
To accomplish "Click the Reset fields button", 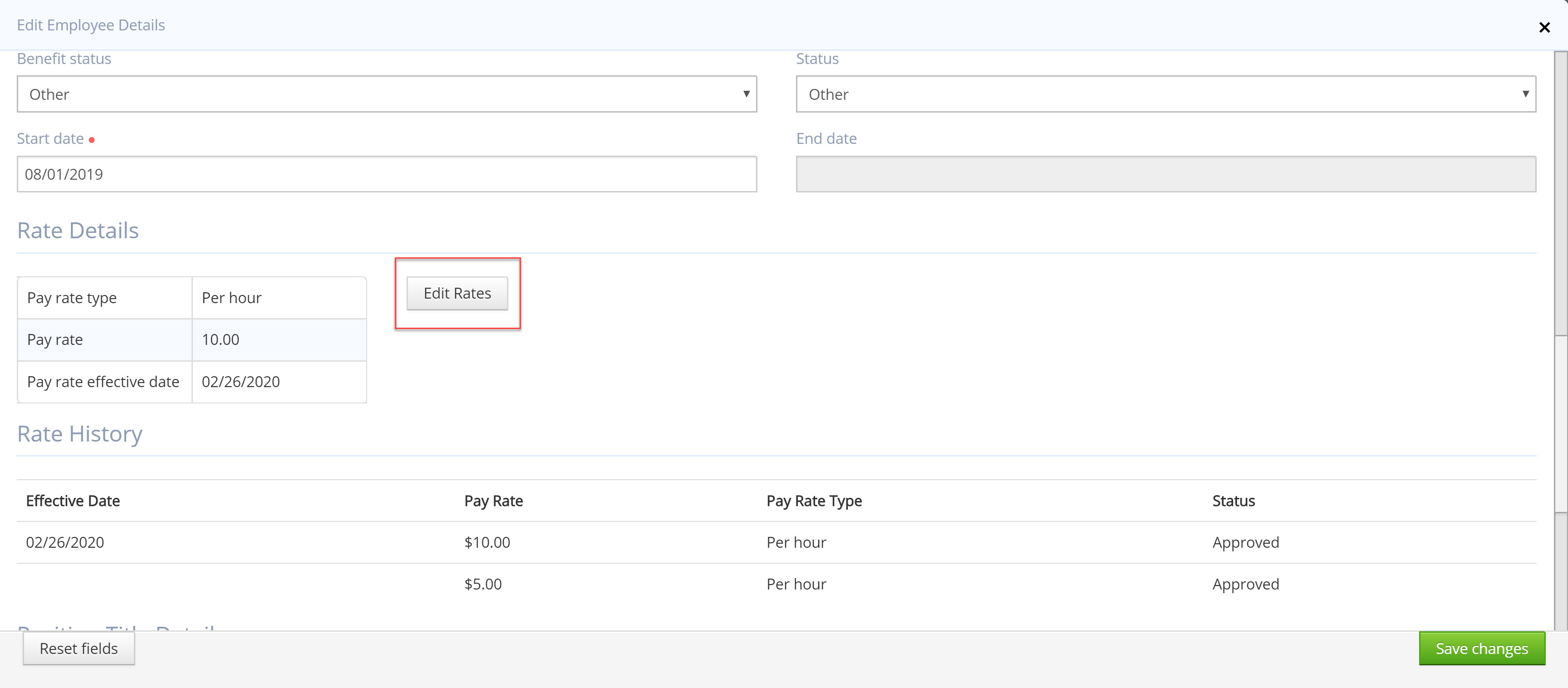I will [x=78, y=648].
